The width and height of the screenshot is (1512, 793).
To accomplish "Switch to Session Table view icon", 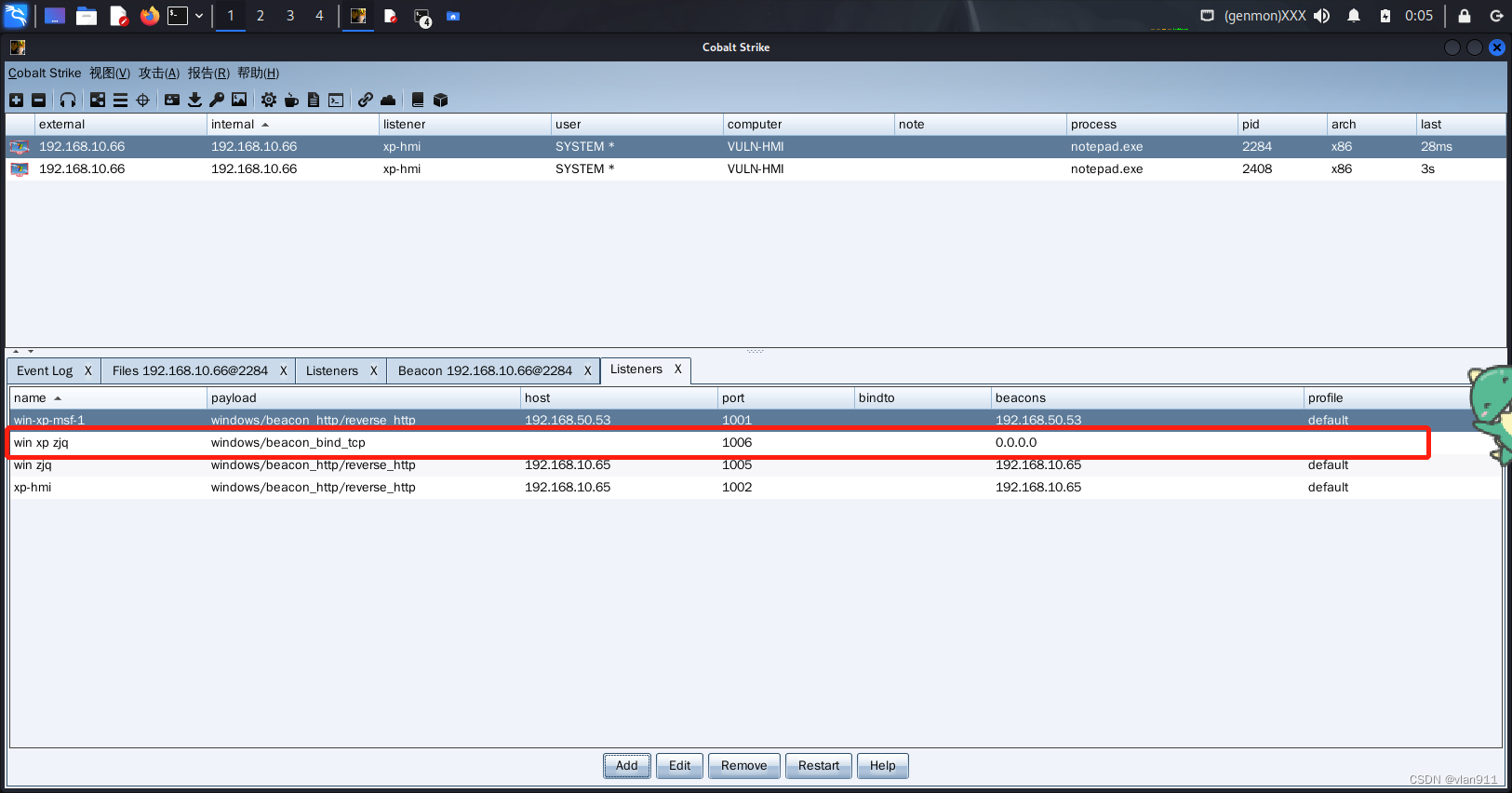I will coord(120,101).
